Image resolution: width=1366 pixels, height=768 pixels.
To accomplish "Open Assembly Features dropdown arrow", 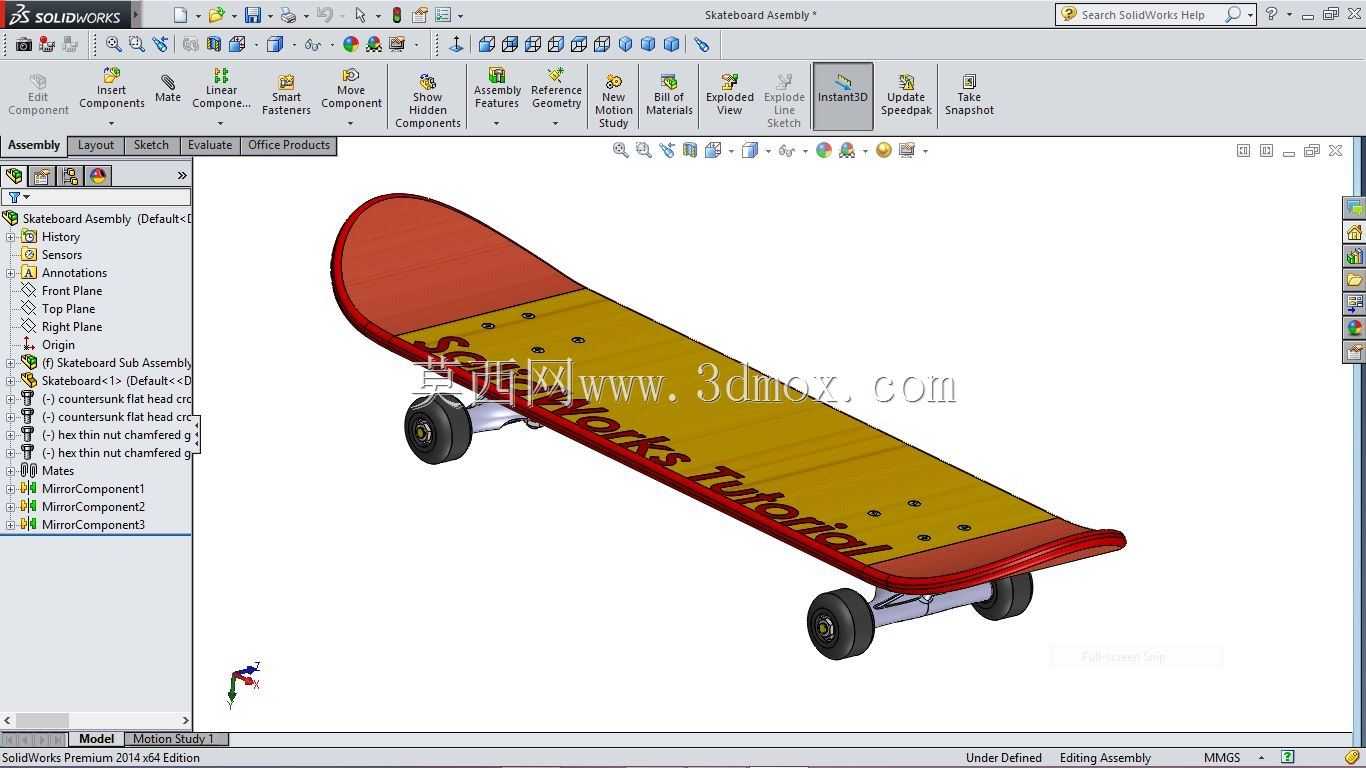I will click(x=497, y=123).
